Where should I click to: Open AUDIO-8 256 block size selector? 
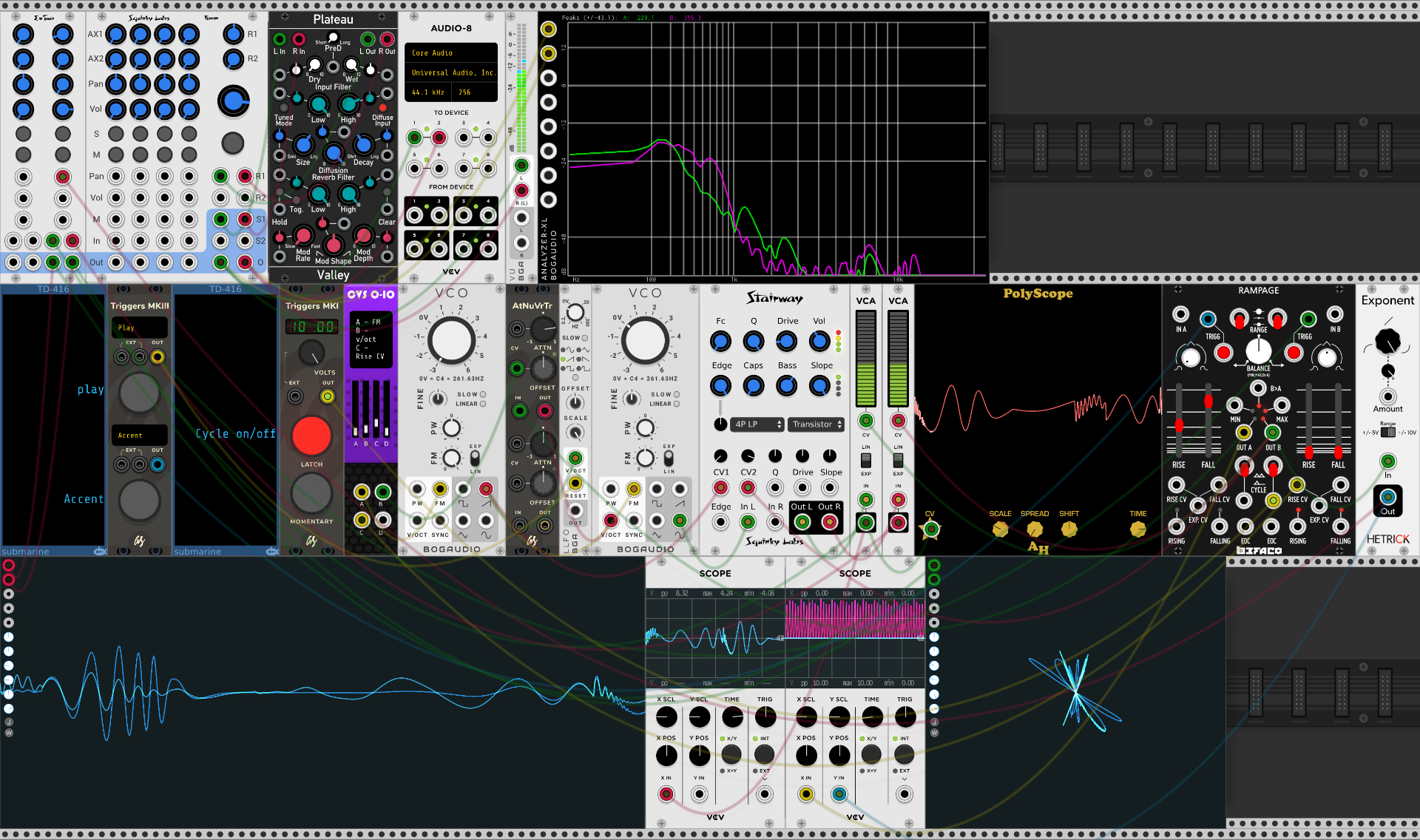coord(473,92)
